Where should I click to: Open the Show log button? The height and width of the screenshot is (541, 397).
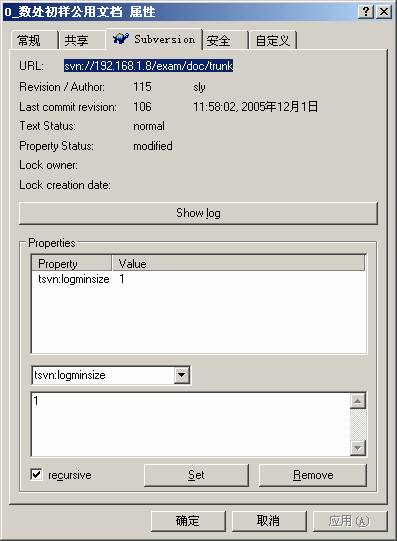198,213
